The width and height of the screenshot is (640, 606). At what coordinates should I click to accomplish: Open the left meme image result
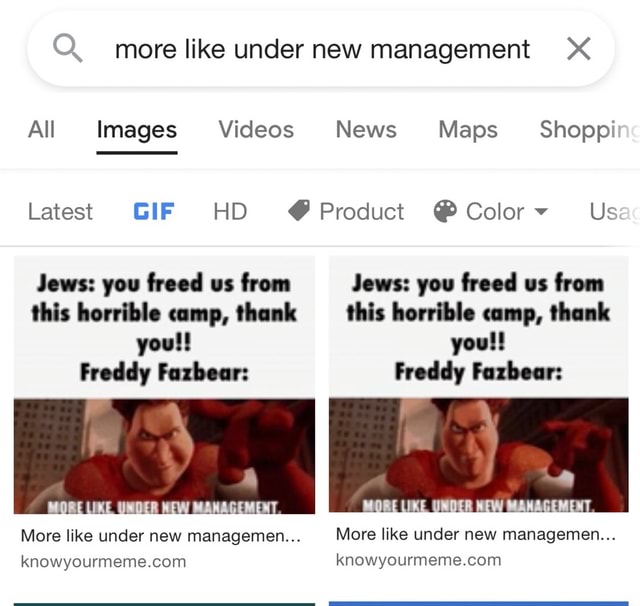click(x=164, y=385)
